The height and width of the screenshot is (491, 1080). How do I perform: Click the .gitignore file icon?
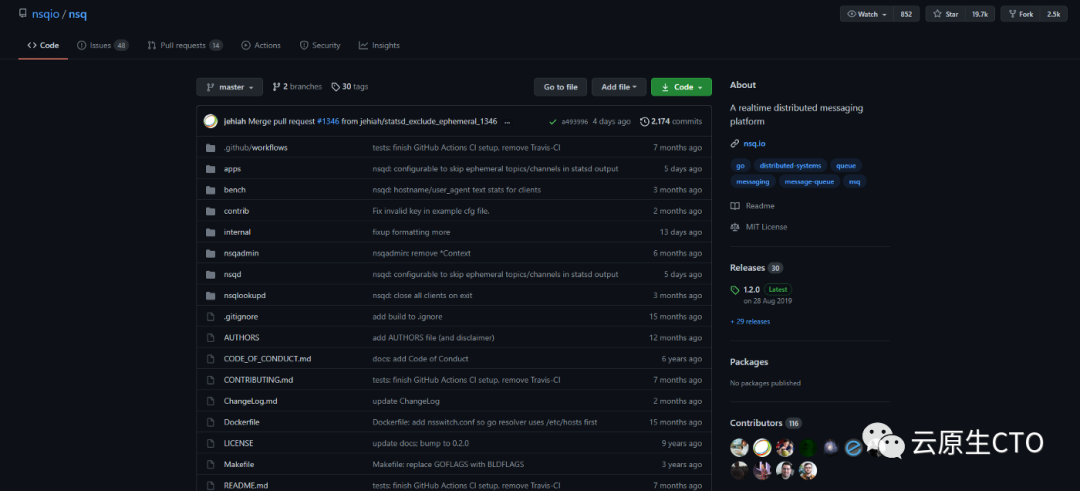[x=211, y=317]
